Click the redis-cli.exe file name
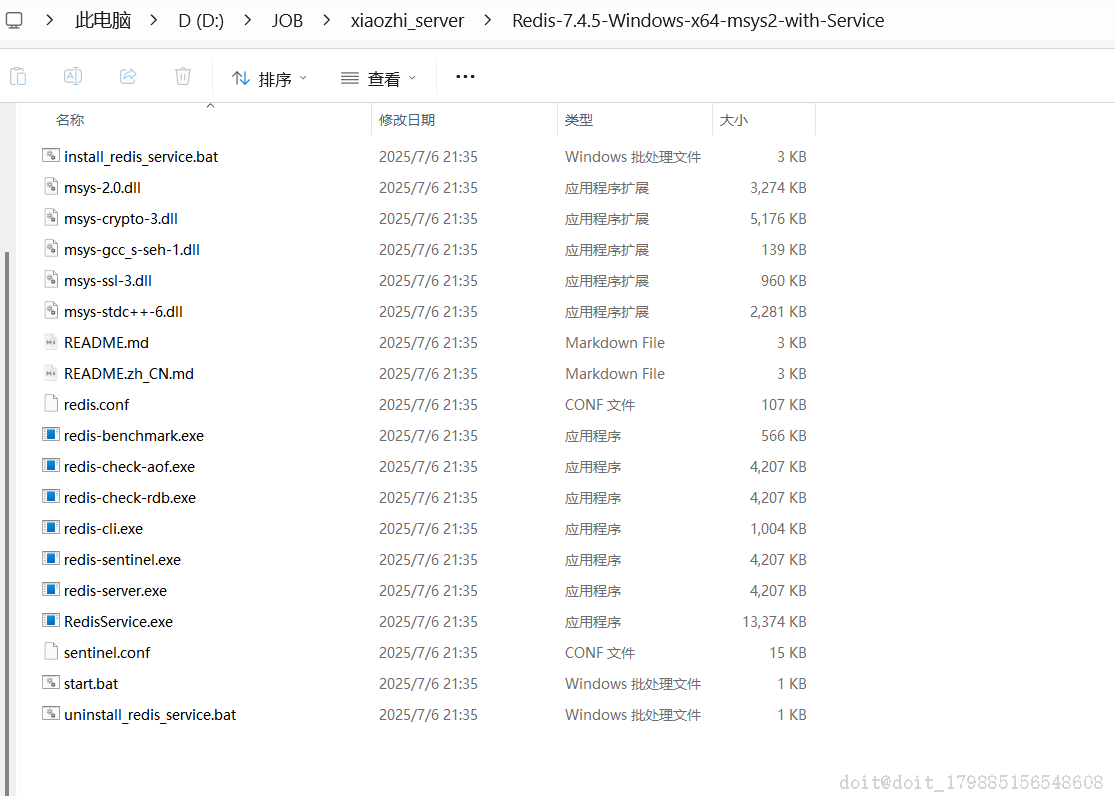The image size is (1115, 796). click(103, 529)
